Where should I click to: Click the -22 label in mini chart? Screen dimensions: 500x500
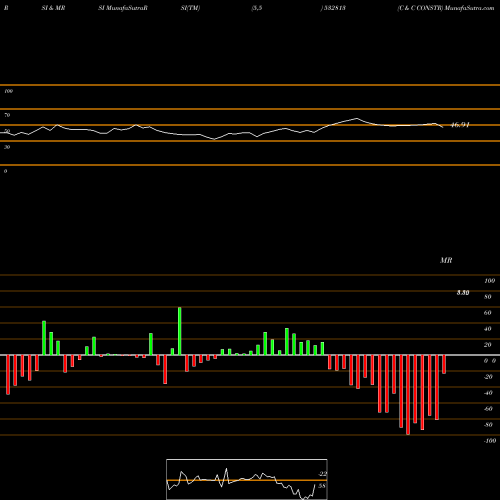pos(323,474)
